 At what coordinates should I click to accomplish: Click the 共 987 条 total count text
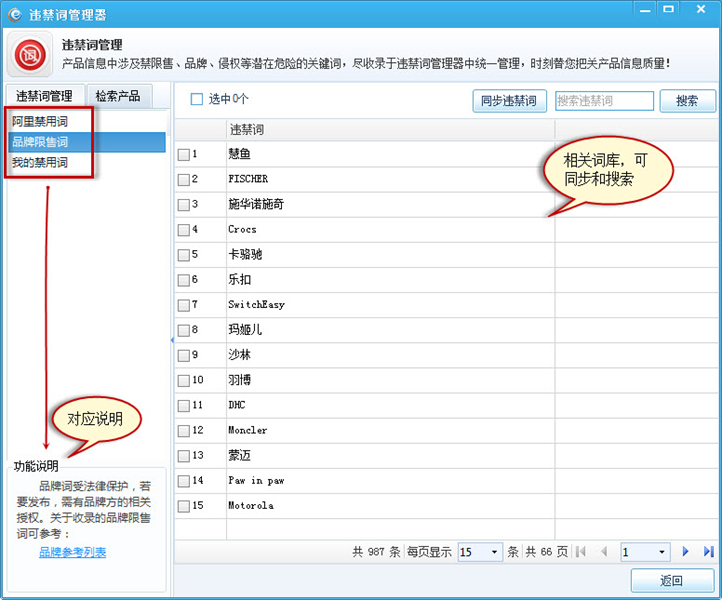[x=376, y=552]
